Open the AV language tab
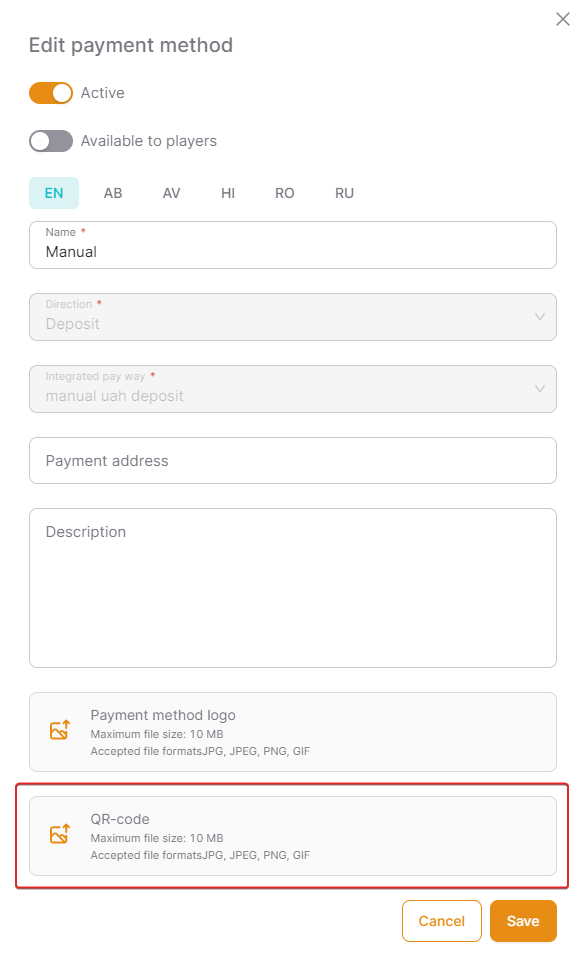The image size is (584, 957). pos(171,193)
